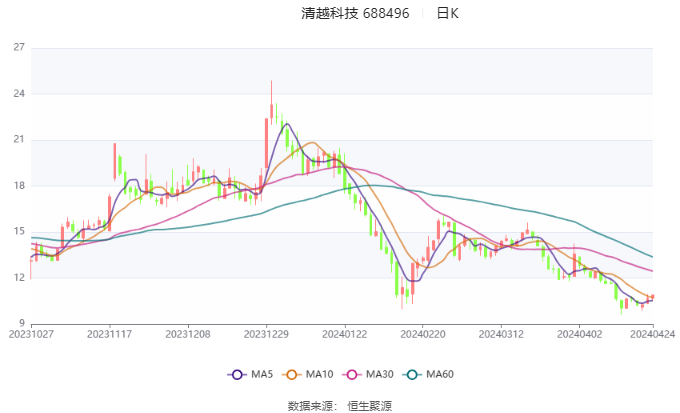Click x-axis date label 20240312
The image size is (680, 413).
click(501, 334)
